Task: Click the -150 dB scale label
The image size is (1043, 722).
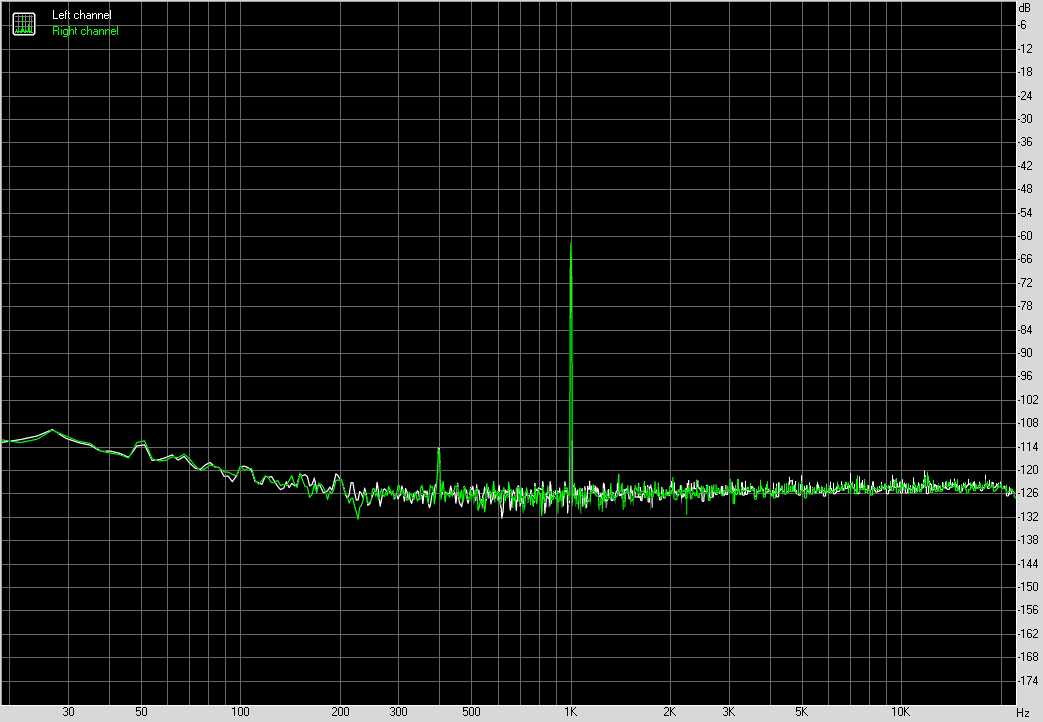Action: pyautogui.click(x=1028, y=587)
